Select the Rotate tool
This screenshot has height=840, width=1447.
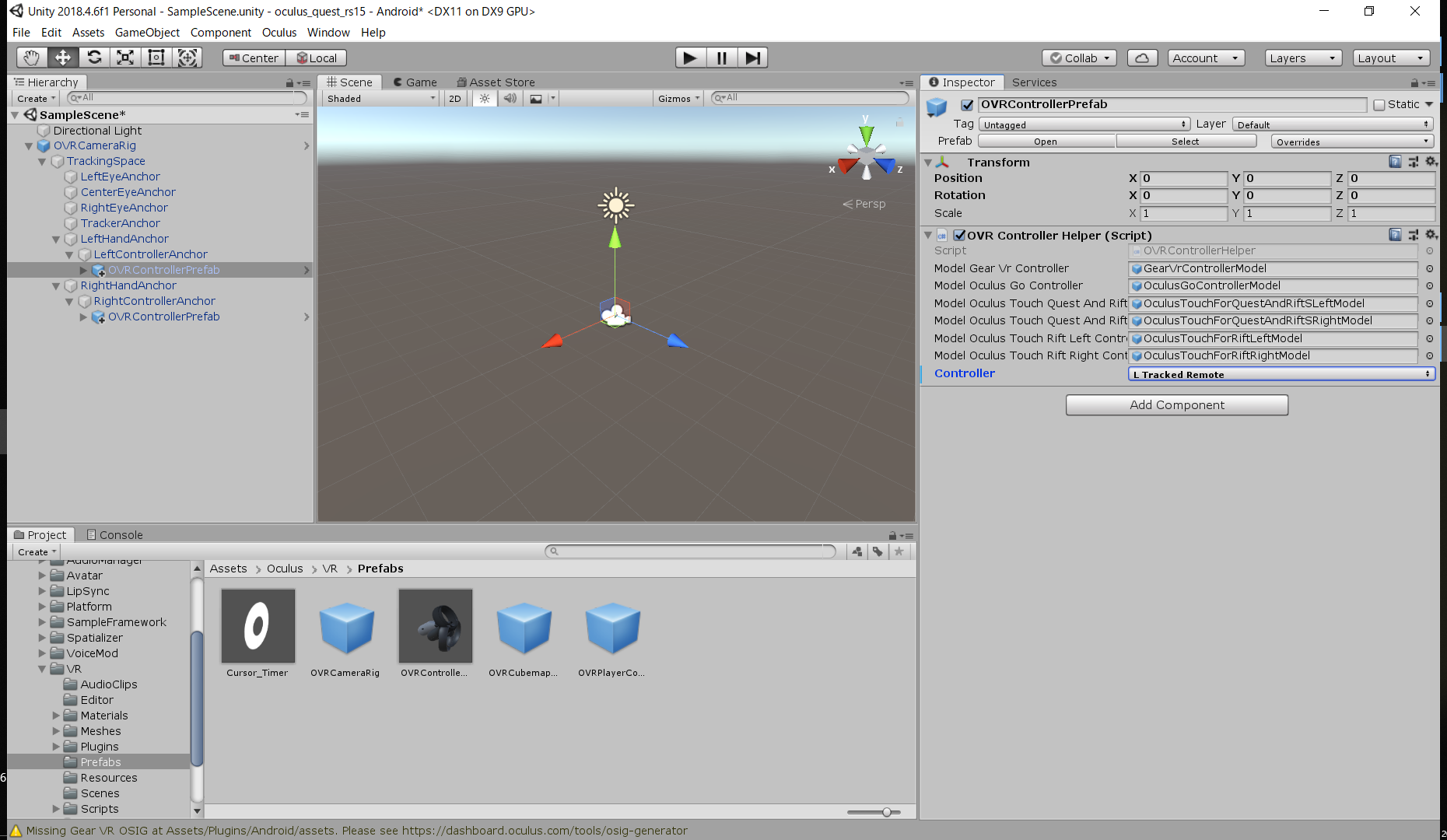[x=94, y=58]
